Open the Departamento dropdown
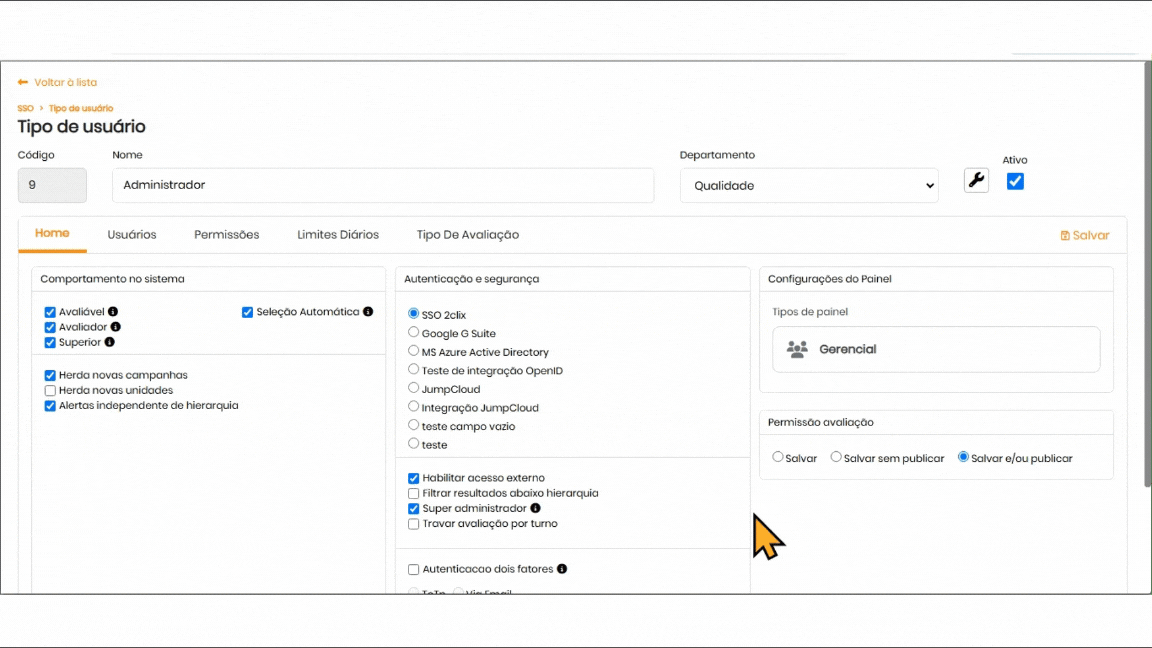The width and height of the screenshot is (1152, 648). pyautogui.click(x=809, y=186)
